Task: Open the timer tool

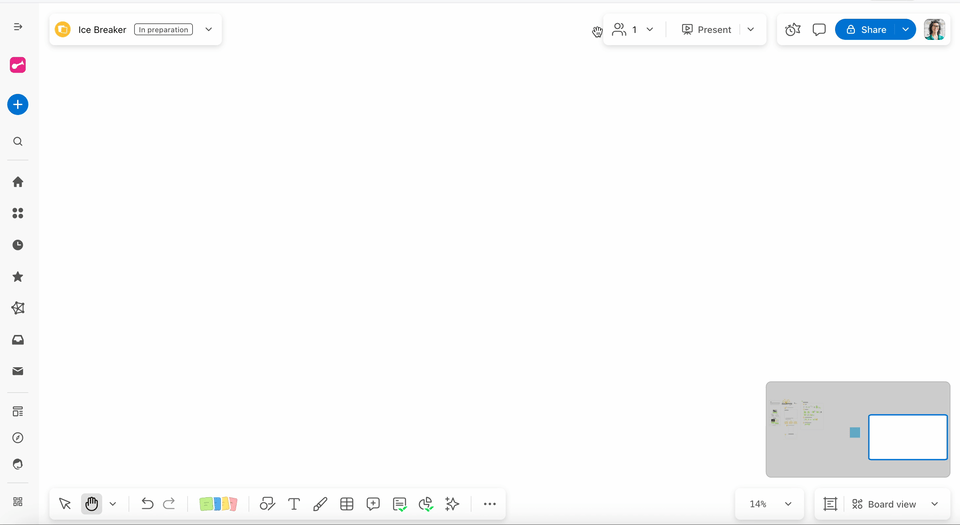Action: pos(793,29)
